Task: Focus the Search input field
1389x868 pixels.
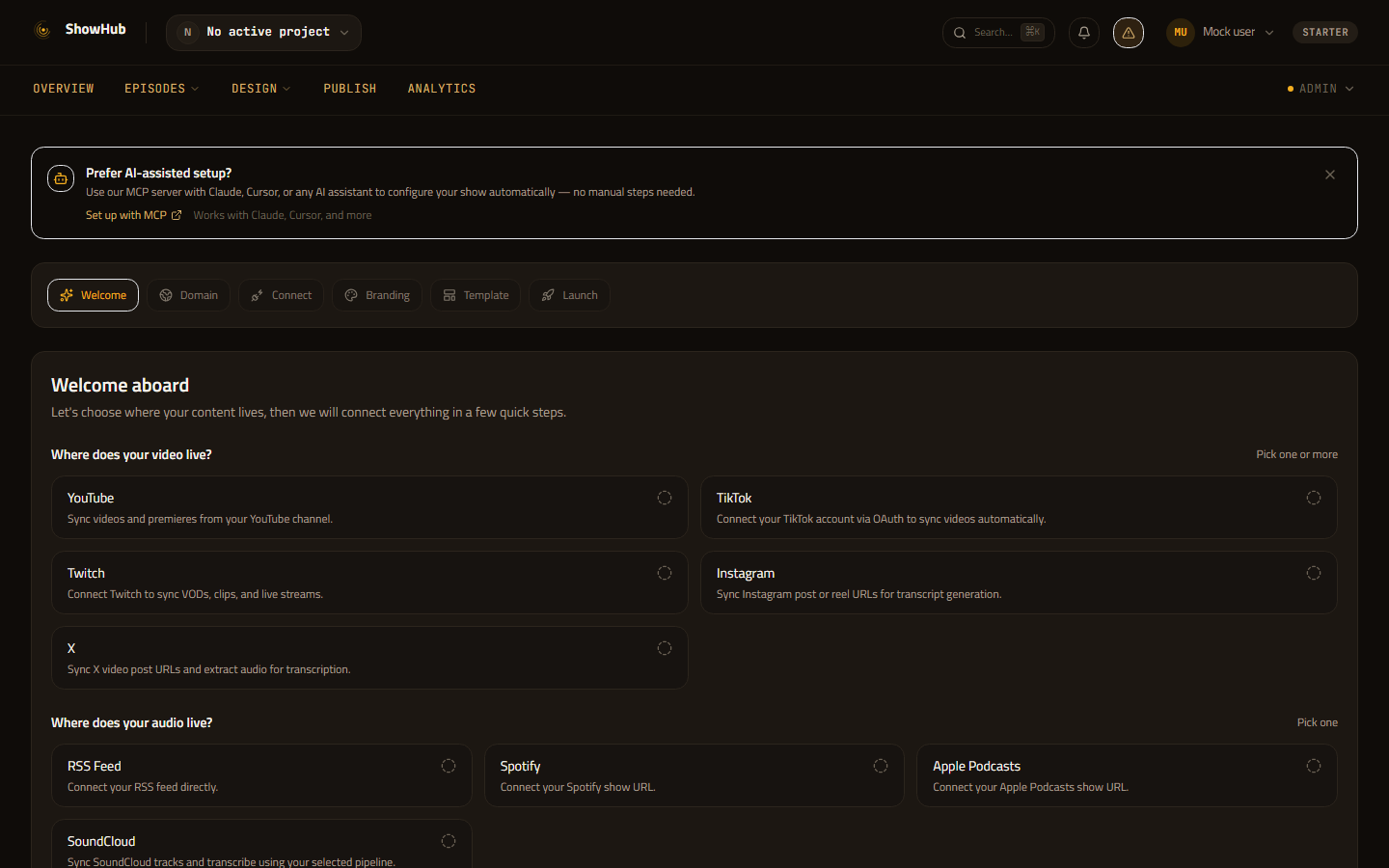Action: pyautogui.click(x=998, y=33)
